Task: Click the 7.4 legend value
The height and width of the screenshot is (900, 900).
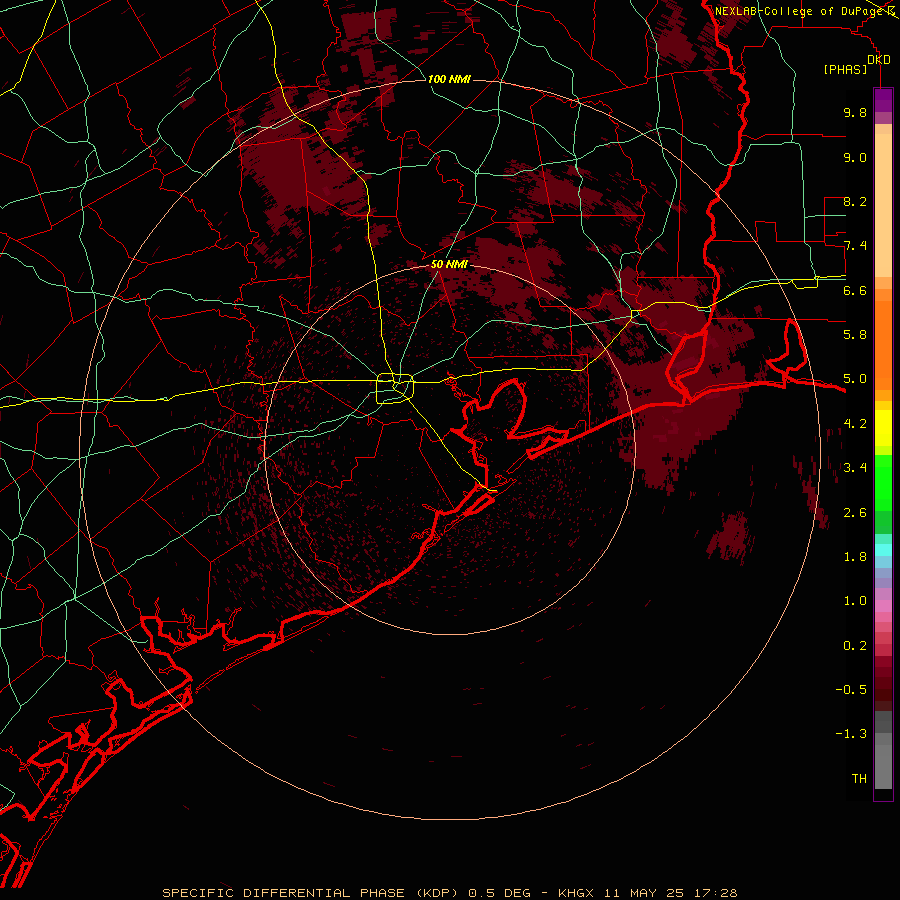Action: 855,246
